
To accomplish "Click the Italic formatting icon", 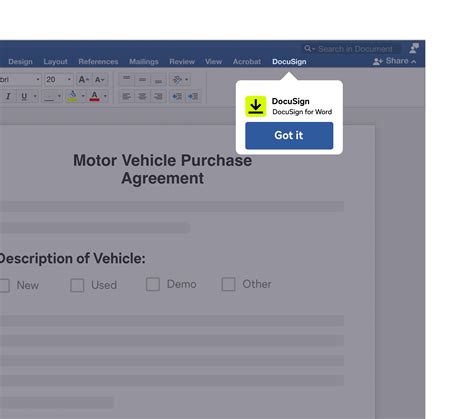I will (x=8, y=96).
